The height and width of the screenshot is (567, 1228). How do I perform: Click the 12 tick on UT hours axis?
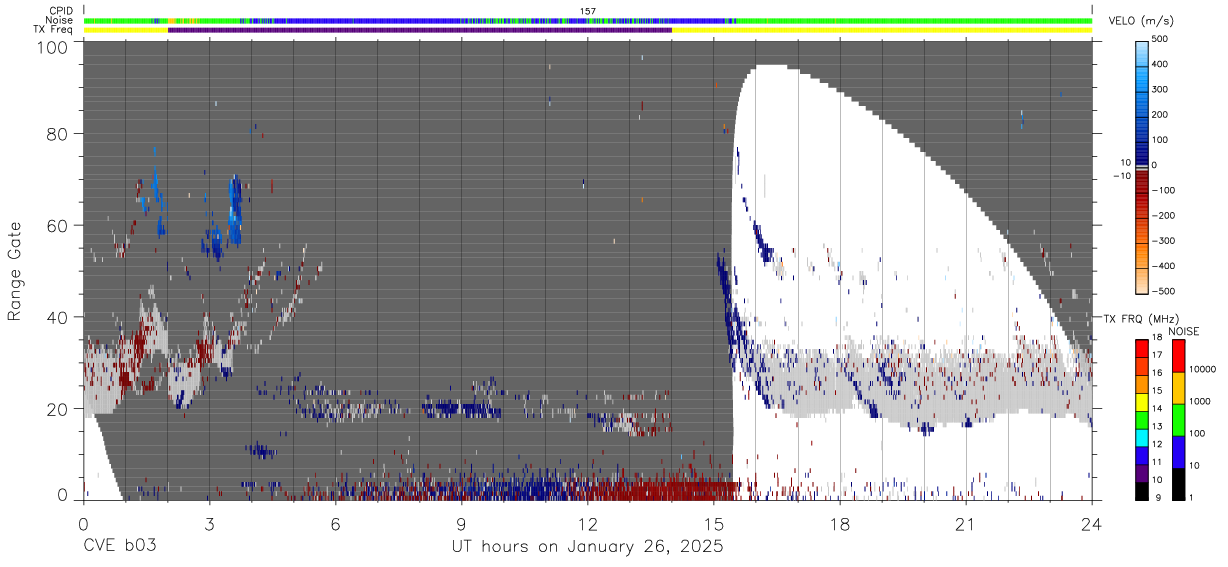(588, 523)
